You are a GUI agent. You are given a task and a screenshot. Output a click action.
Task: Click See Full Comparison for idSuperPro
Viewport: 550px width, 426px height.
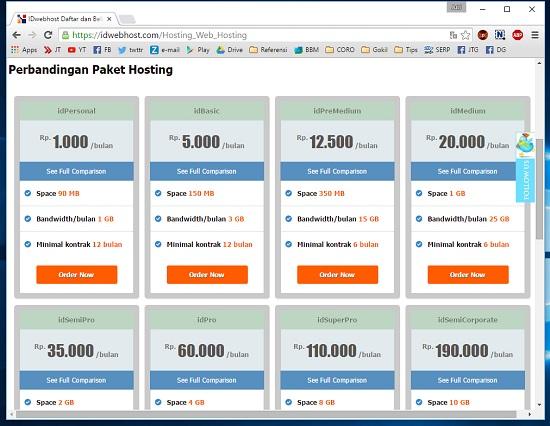[x=337, y=380]
